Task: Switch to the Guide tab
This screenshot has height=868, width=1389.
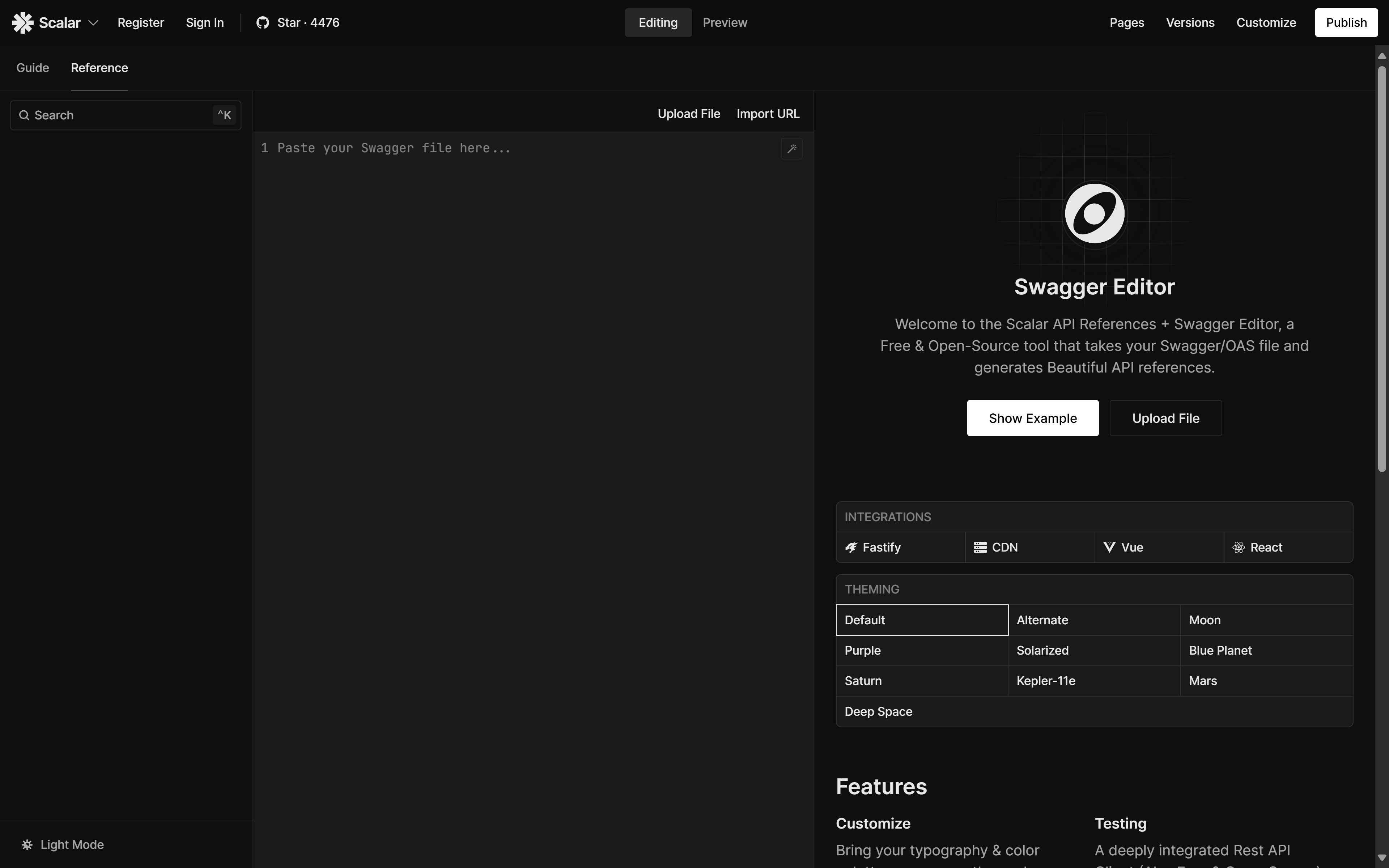Action: (33, 68)
